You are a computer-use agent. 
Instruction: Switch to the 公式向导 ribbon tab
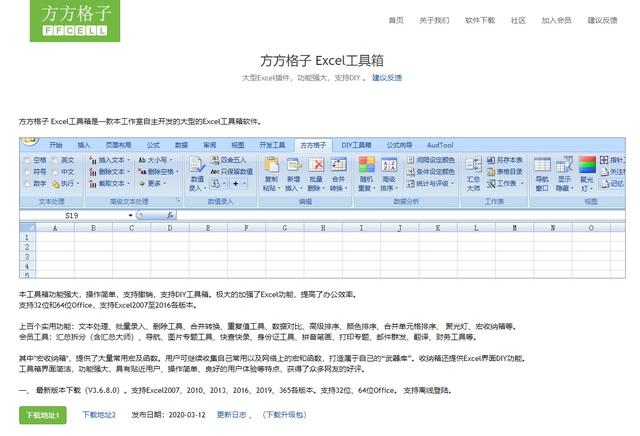399,145
